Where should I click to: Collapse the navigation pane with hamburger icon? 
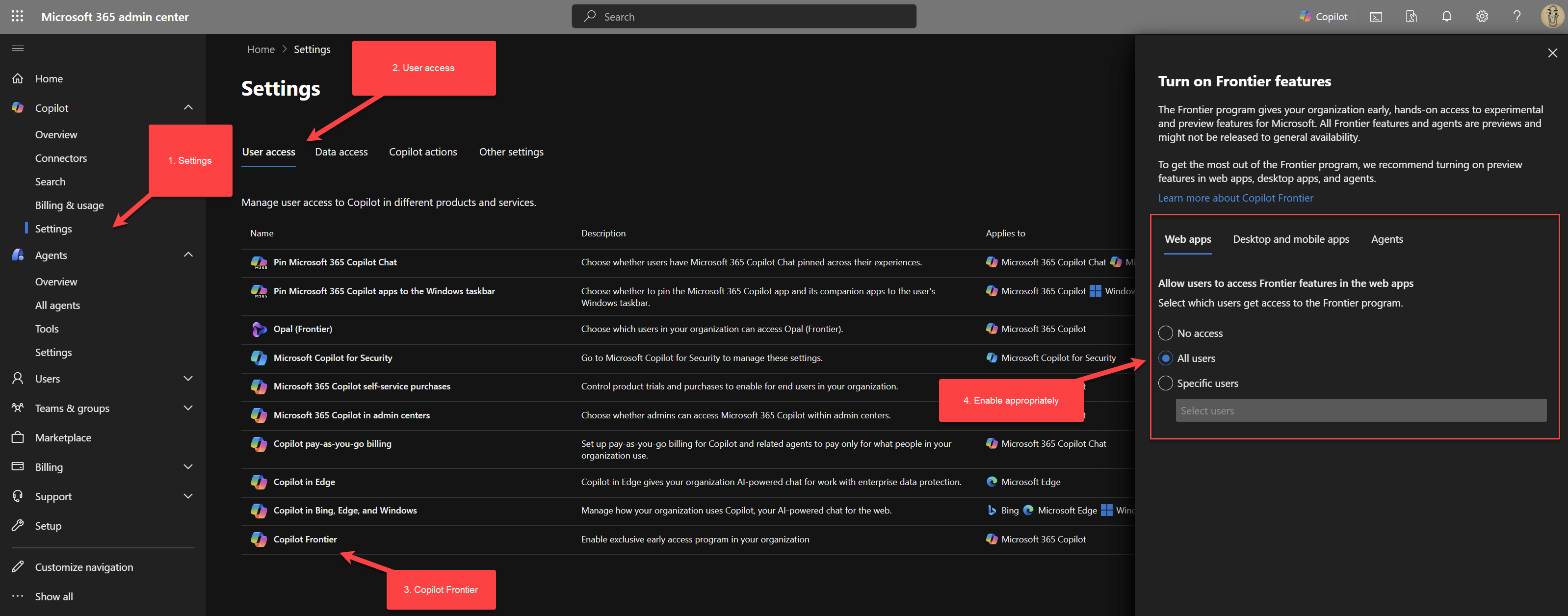[17, 48]
